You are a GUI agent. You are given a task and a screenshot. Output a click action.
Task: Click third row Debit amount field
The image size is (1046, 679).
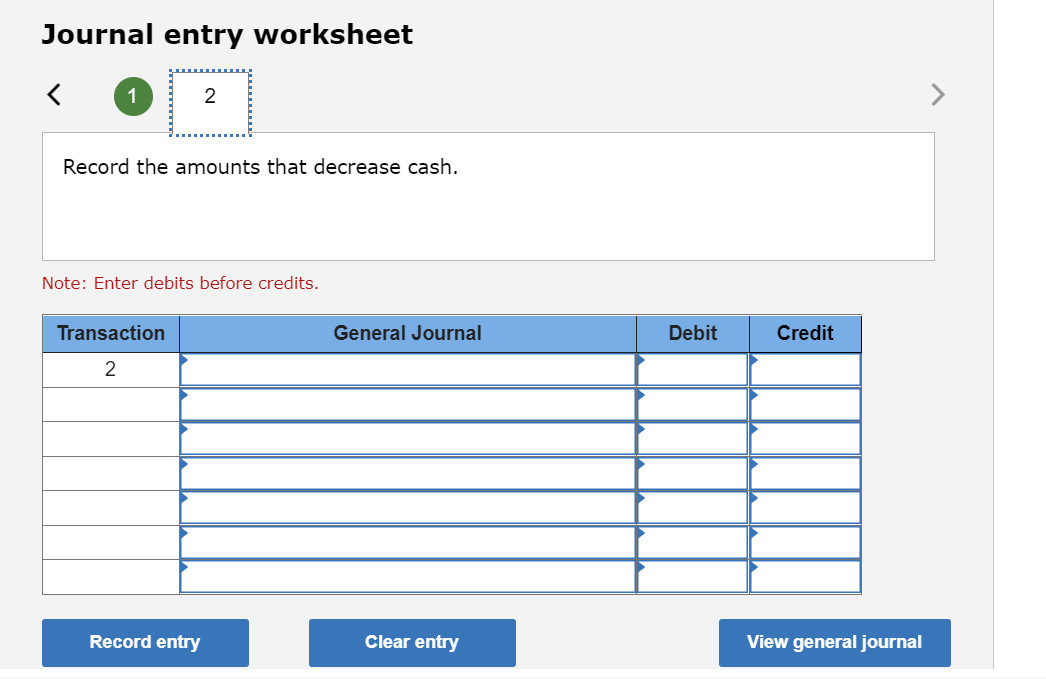(x=692, y=439)
